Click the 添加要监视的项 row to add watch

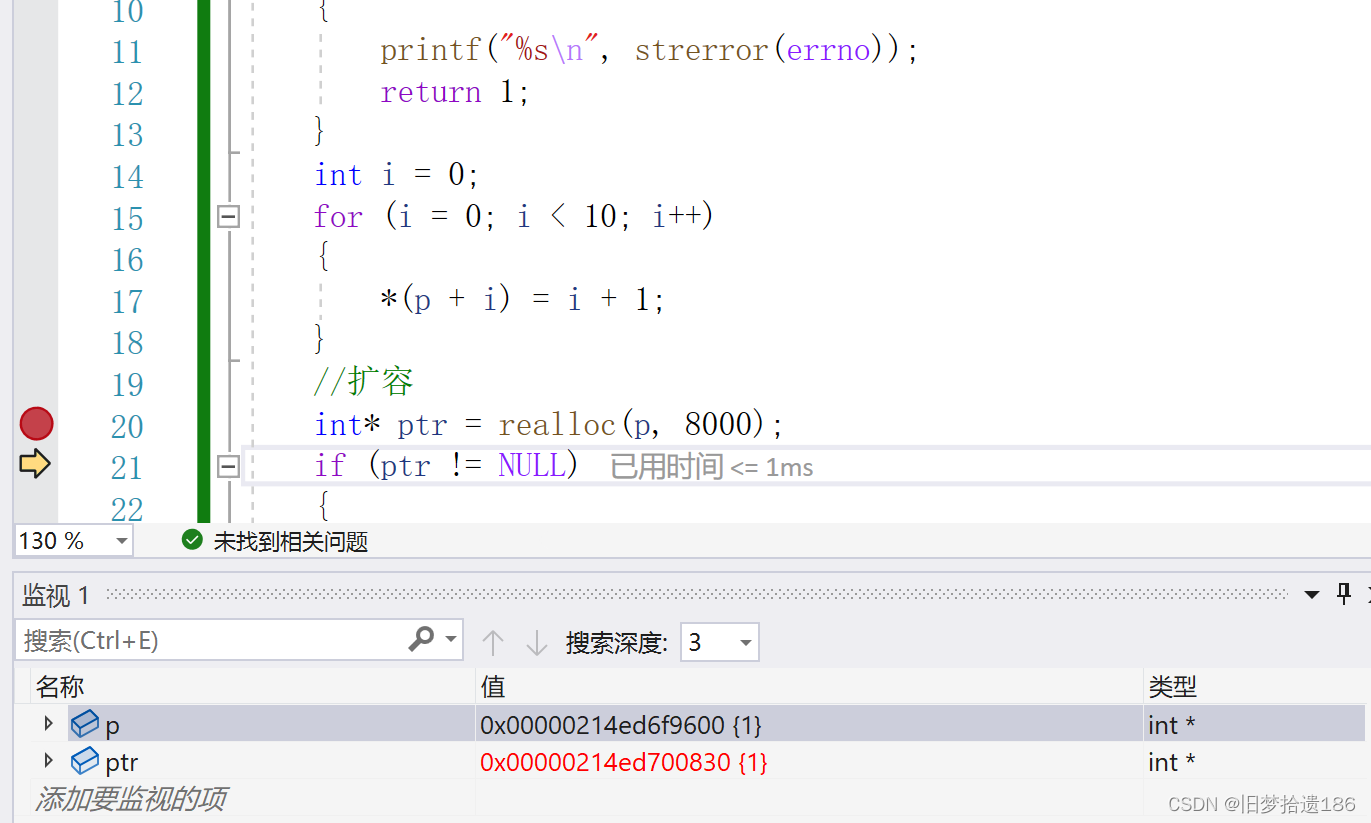point(130,798)
